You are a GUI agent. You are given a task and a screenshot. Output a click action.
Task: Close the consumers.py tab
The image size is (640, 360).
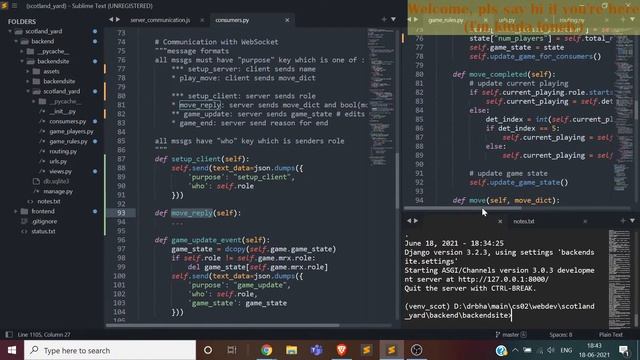(287, 20)
